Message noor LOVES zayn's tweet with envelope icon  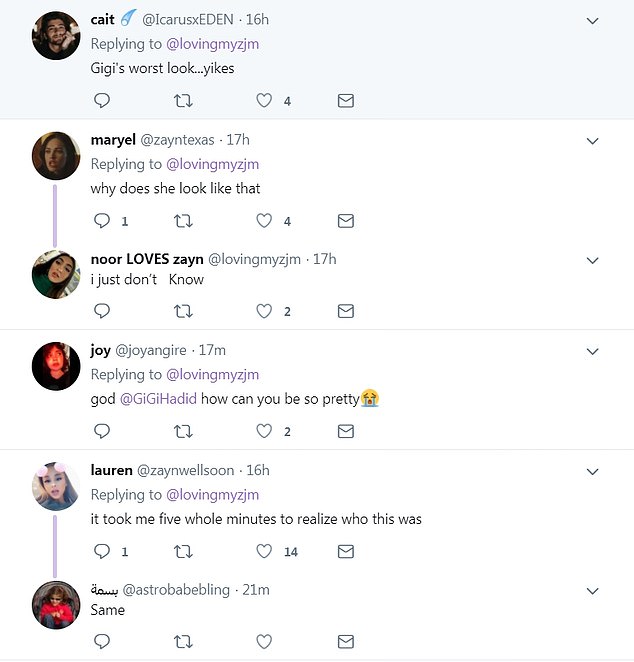point(345,311)
